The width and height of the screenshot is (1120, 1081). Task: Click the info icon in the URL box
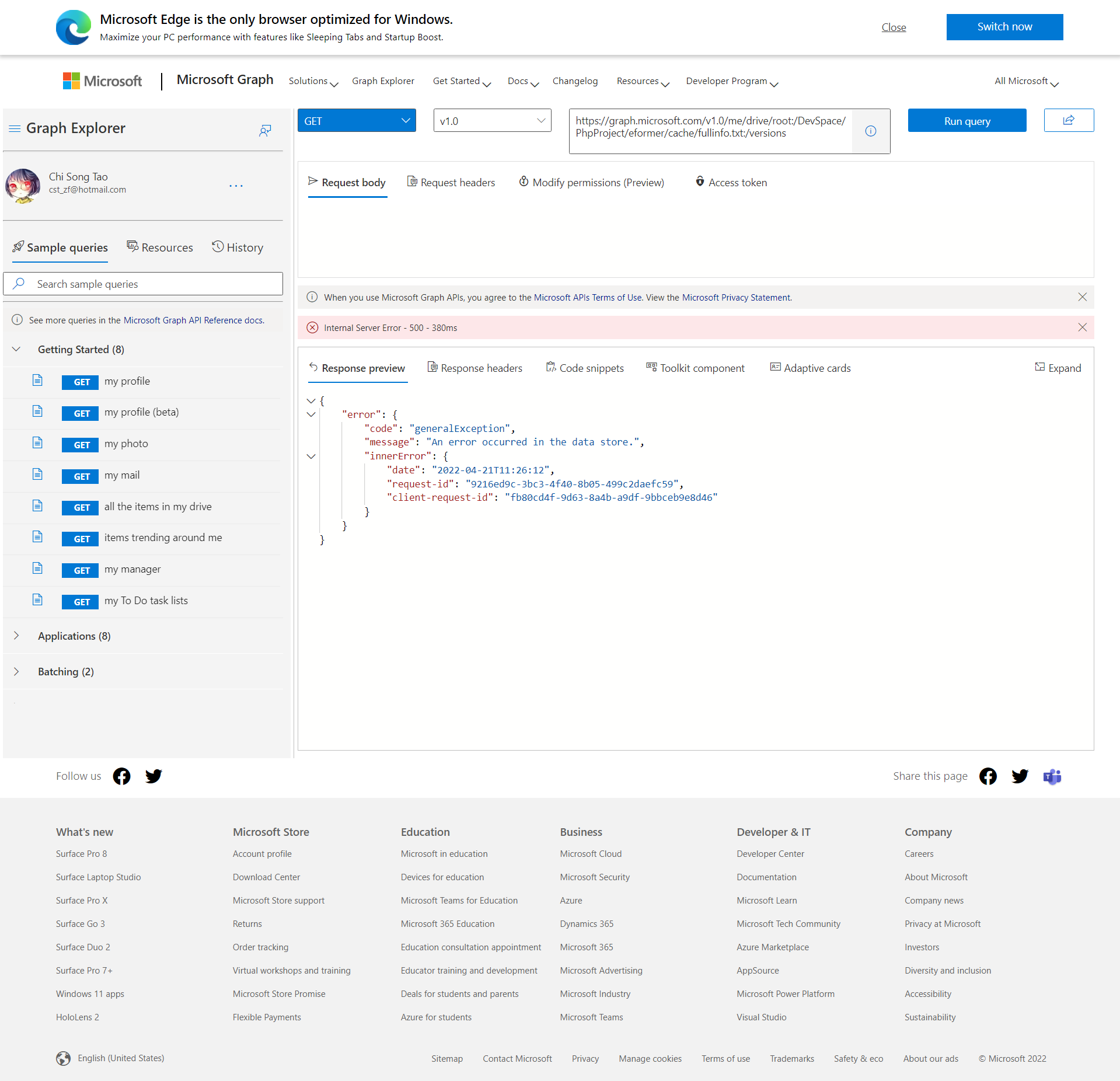(x=870, y=131)
